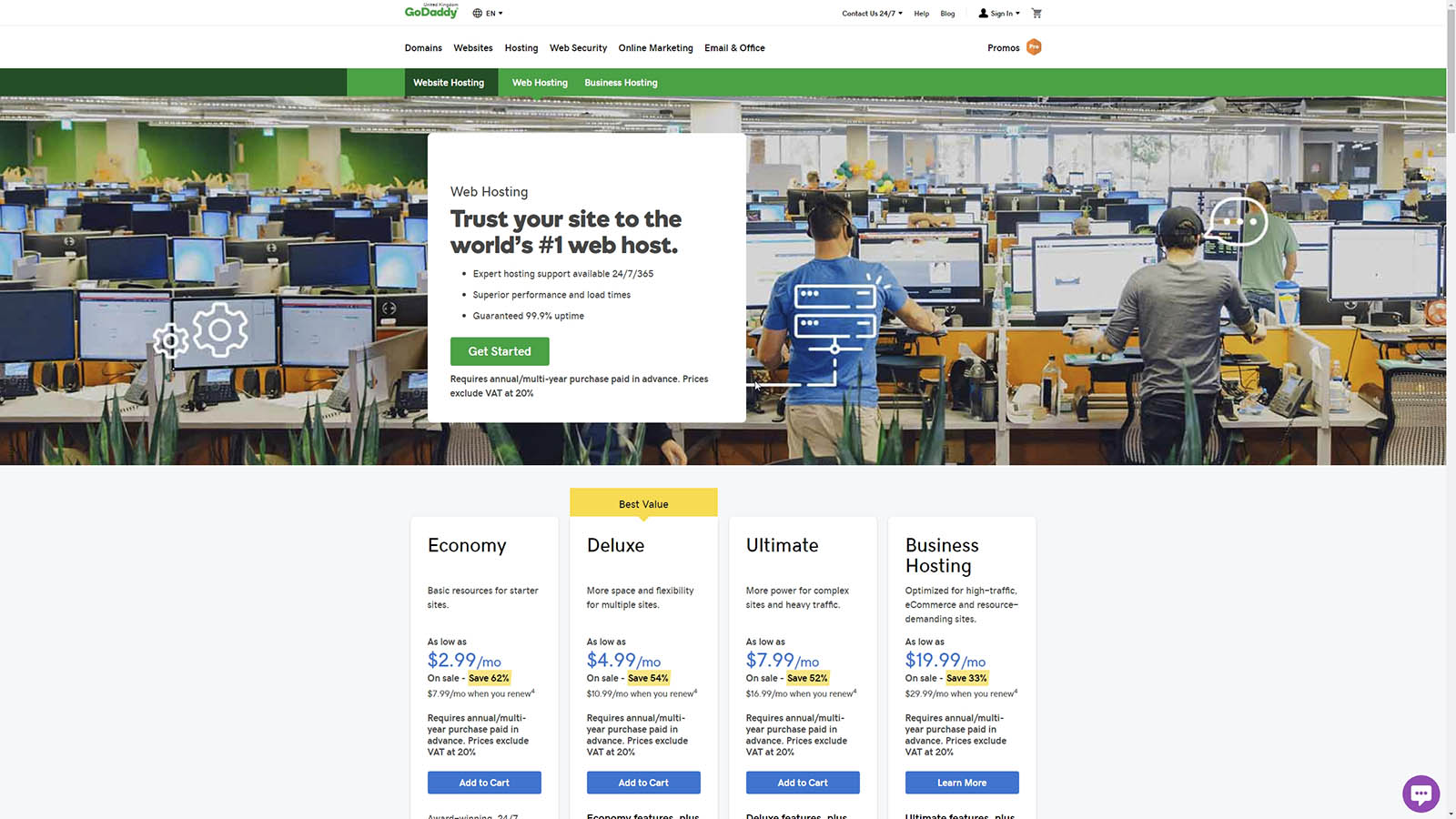Click Add to Cart for Ultimate plan
The height and width of the screenshot is (819, 1456).
tap(803, 783)
